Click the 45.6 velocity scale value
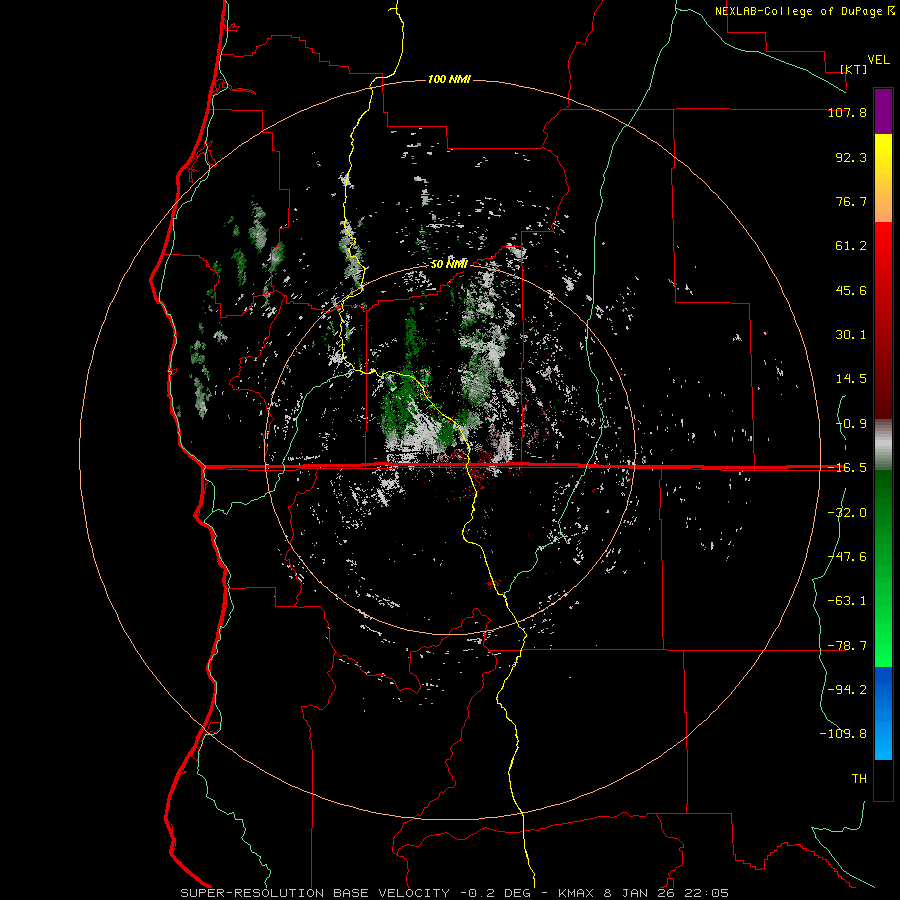Image resolution: width=900 pixels, height=900 pixels. 851,290
